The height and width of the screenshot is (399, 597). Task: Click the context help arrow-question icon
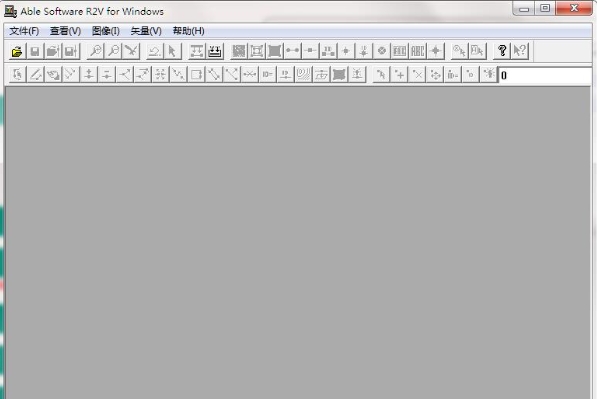pos(520,51)
